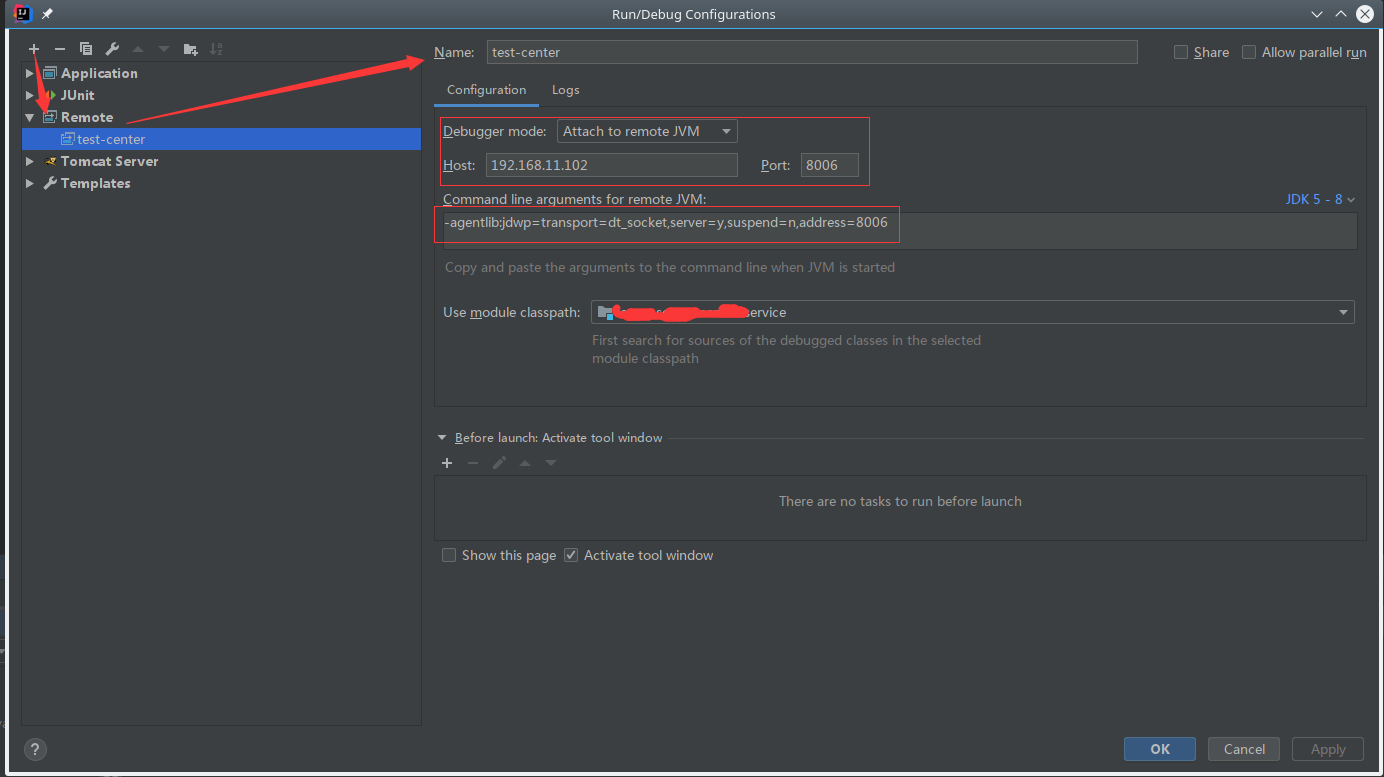Screen dimensions: 1384x777
Task: Open the Debugger mode dropdown
Action: [x=647, y=131]
